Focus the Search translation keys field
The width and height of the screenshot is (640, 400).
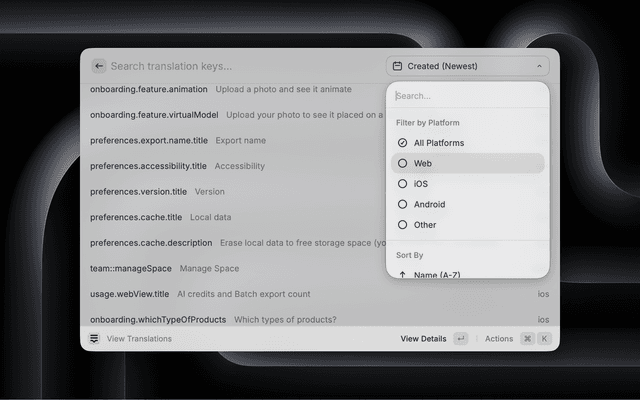(x=240, y=66)
